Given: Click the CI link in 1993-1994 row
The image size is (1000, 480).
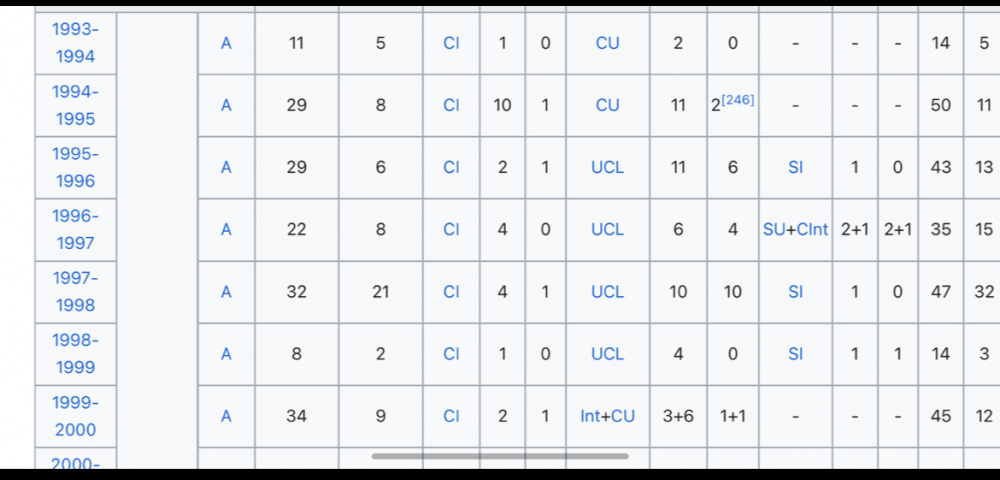Looking at the screenshot, I should [451, 43].
